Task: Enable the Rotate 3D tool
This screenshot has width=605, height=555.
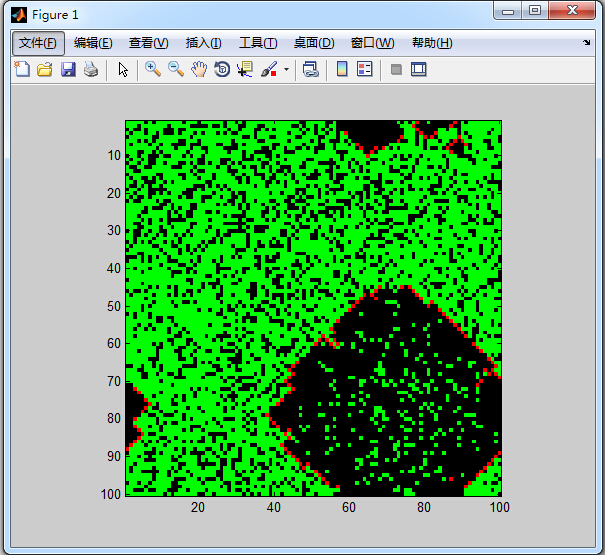Action: pos(222,69)
